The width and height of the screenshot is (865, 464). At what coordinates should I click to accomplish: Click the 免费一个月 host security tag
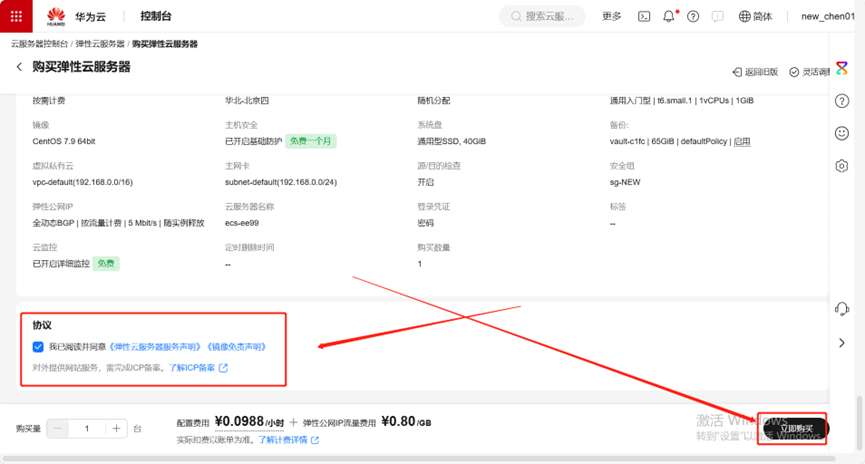click(311, 141)
